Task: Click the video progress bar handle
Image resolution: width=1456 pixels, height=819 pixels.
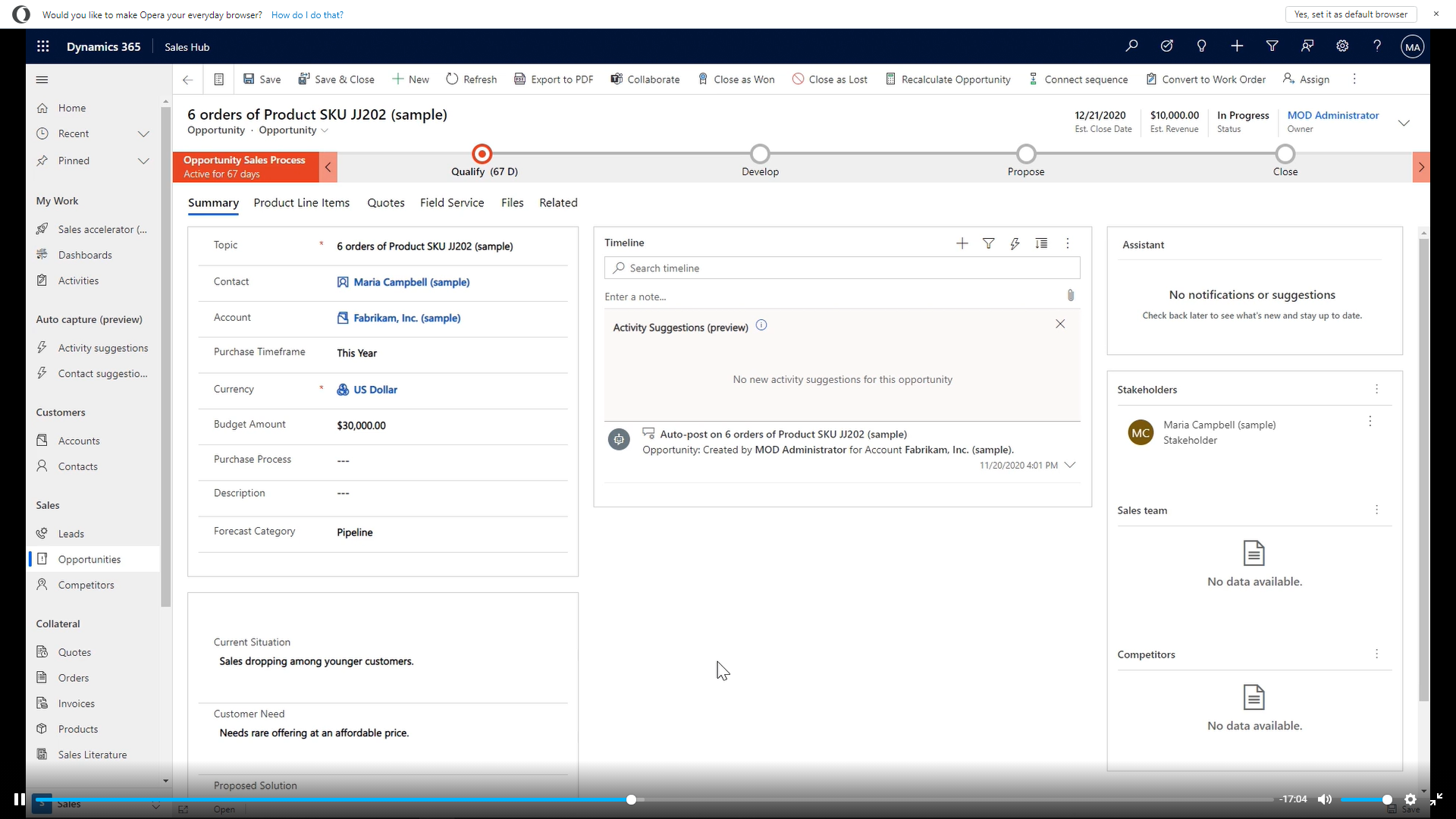Action: point(631,799)
